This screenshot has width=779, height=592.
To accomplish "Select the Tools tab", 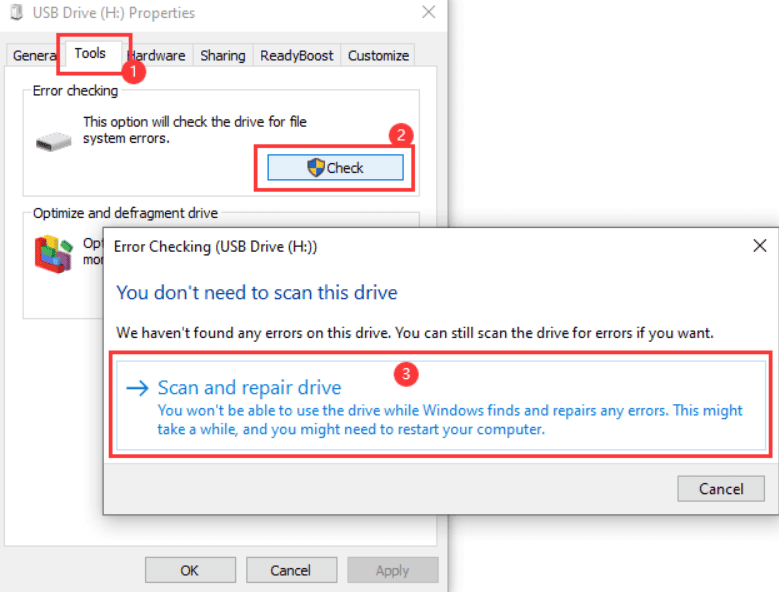I will (90, 54).
